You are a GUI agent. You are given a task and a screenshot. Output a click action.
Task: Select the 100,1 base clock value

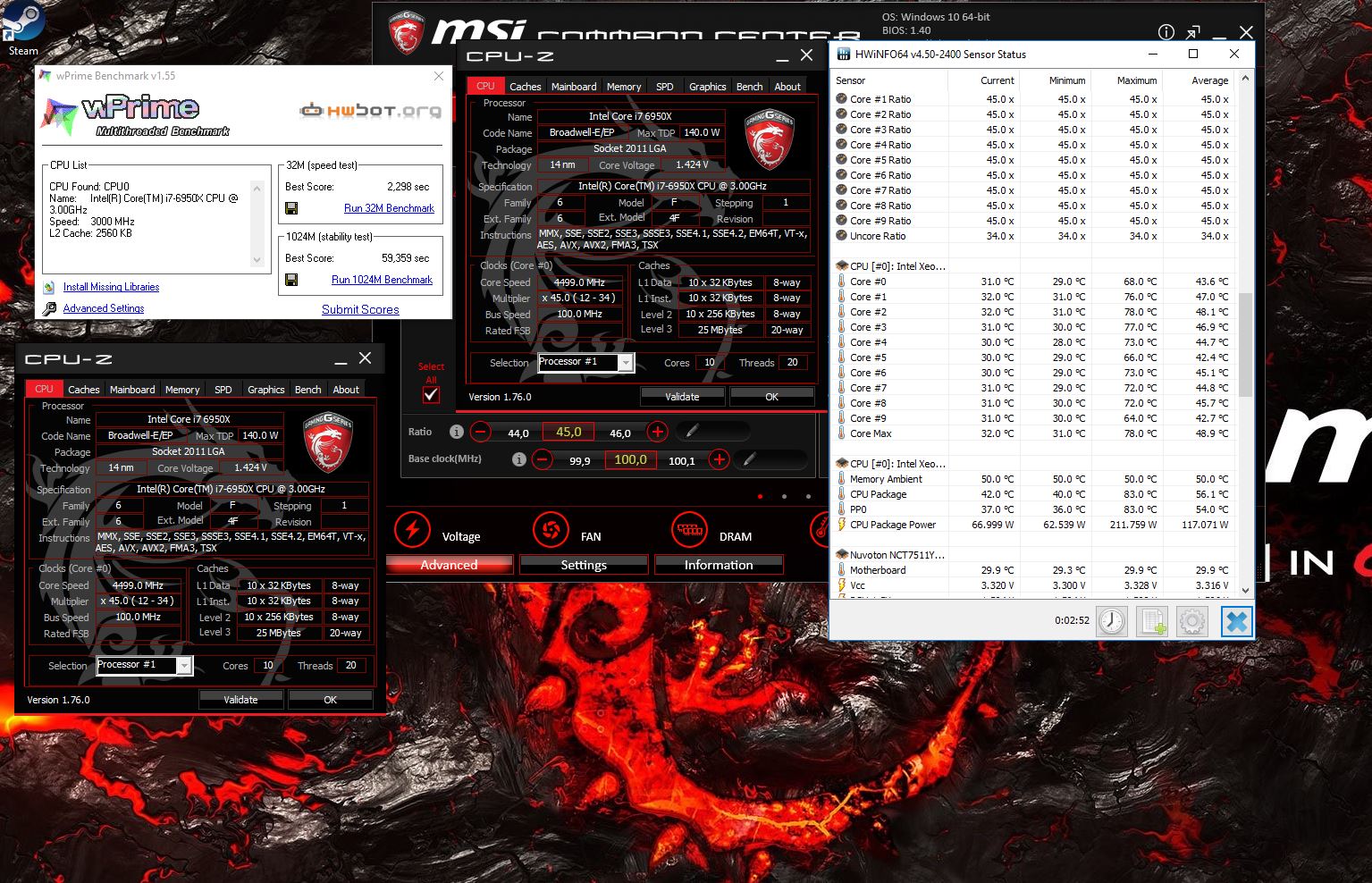682,461
